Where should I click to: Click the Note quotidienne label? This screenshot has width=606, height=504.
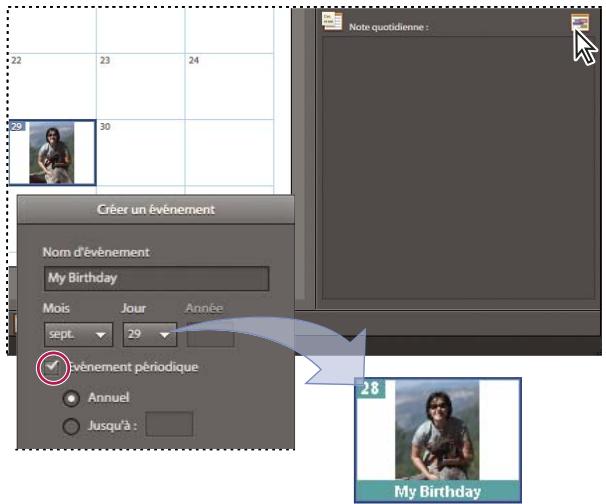coord(389,27)
